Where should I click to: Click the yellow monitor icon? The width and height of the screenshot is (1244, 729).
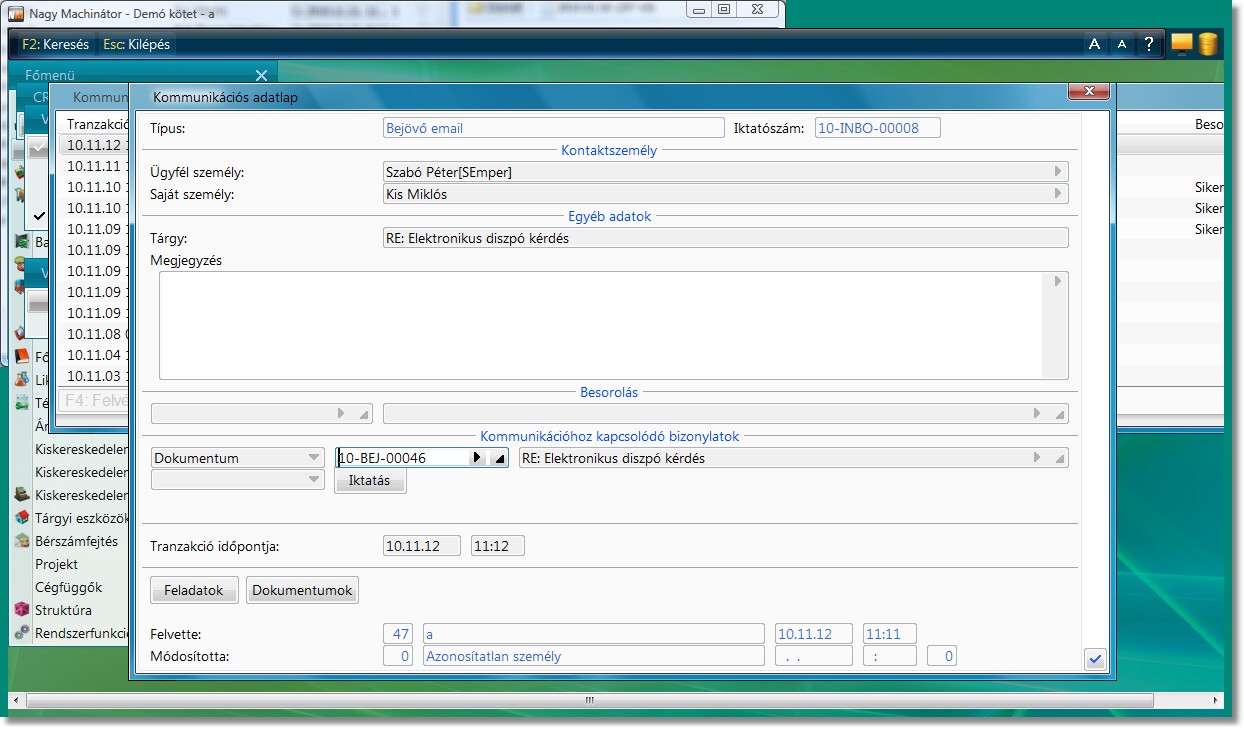click(x=1182, y=44)
